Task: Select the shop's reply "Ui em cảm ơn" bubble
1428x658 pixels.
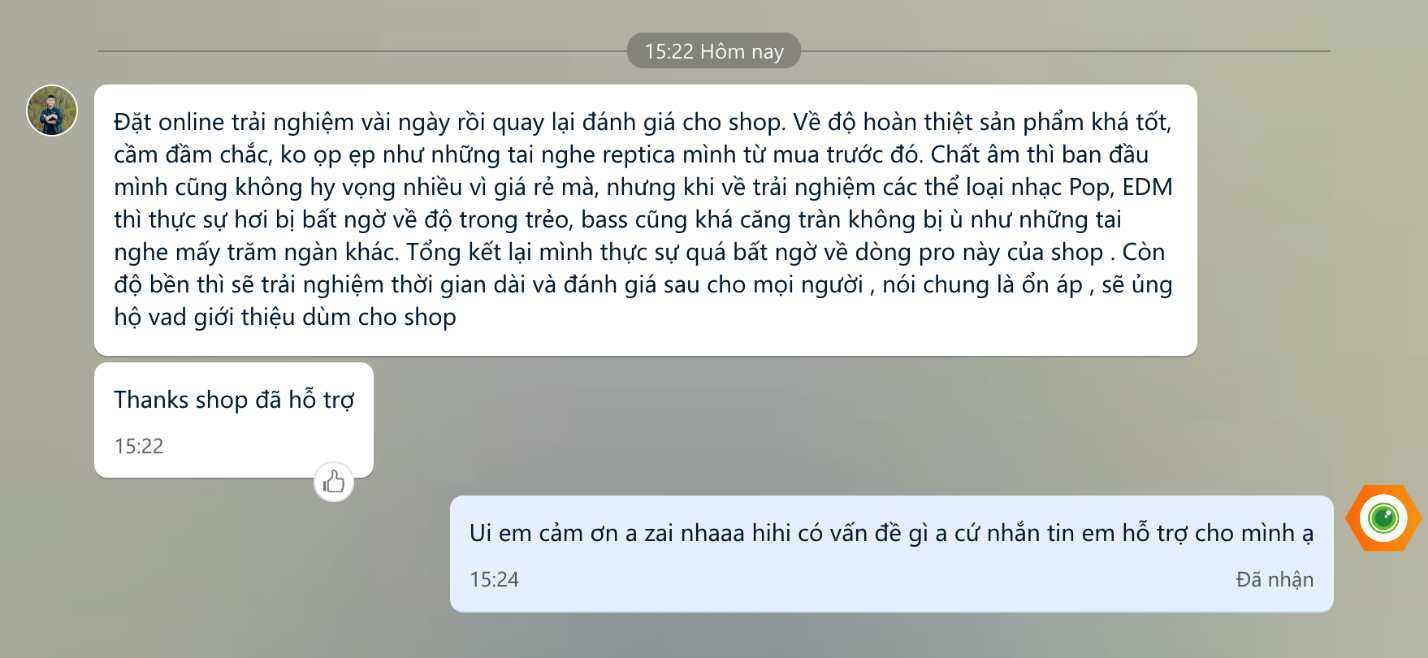Action: pyautogui.click(x=891, y=554)
